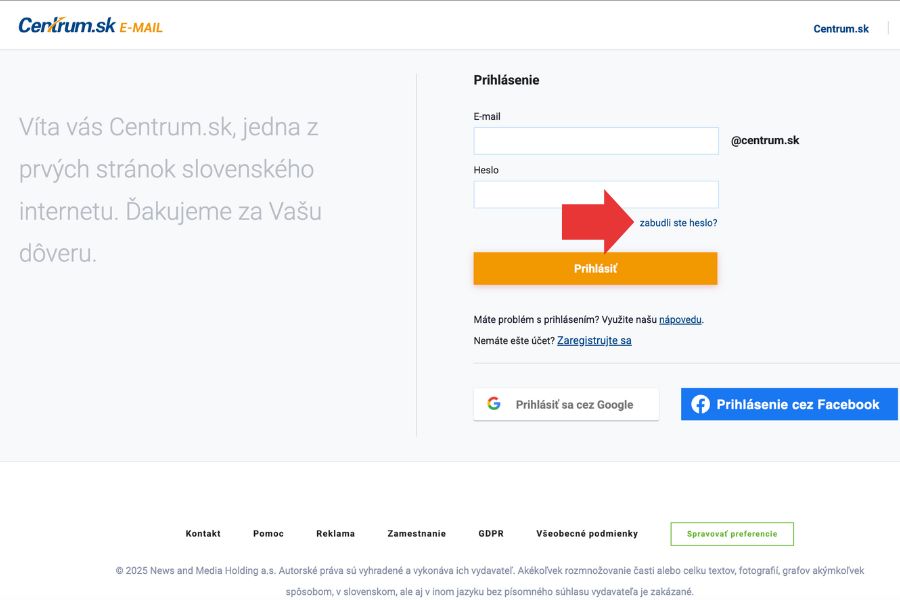Open Pomoc from the footer menu

268,534
